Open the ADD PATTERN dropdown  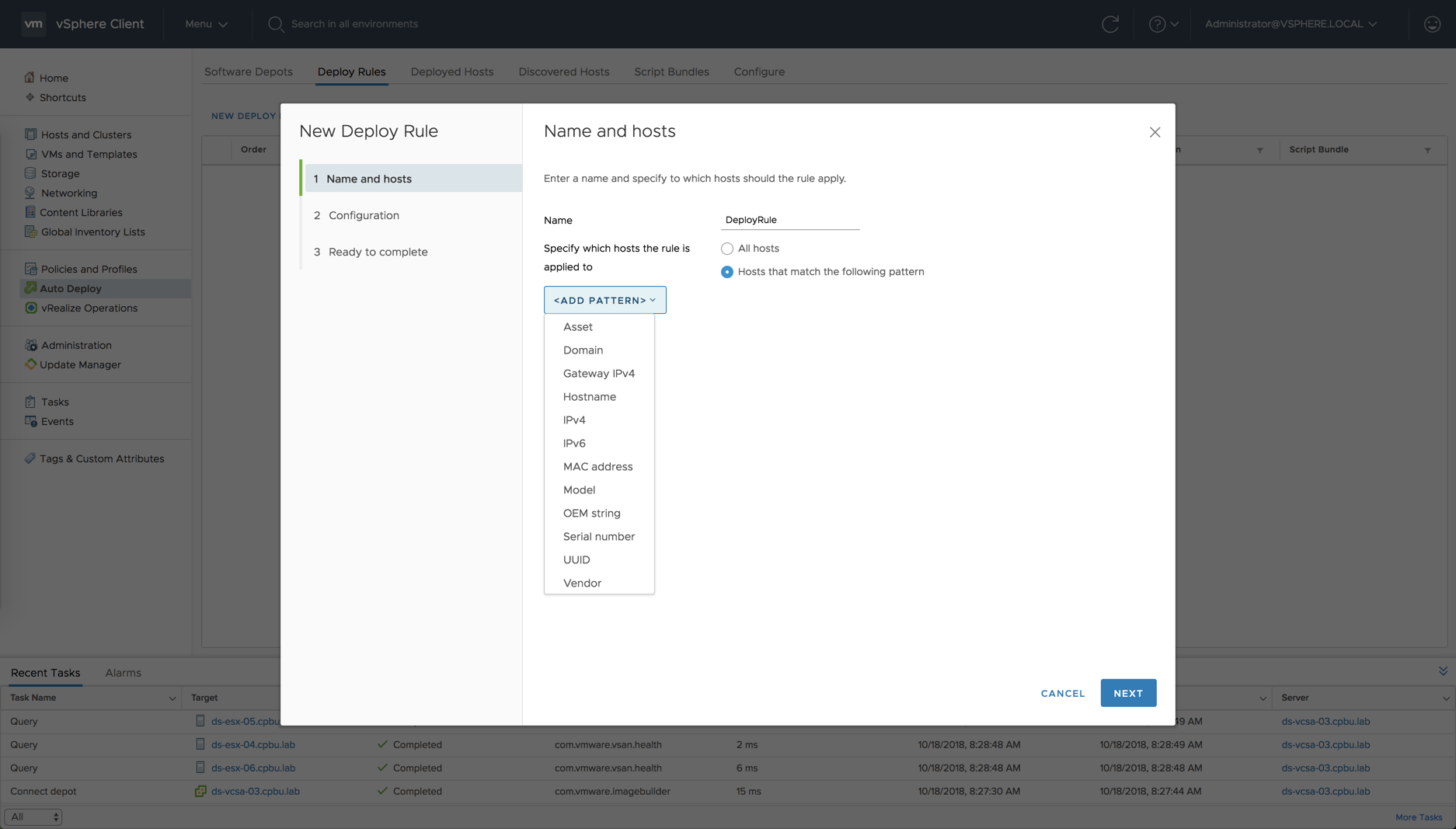pos(604,300)
